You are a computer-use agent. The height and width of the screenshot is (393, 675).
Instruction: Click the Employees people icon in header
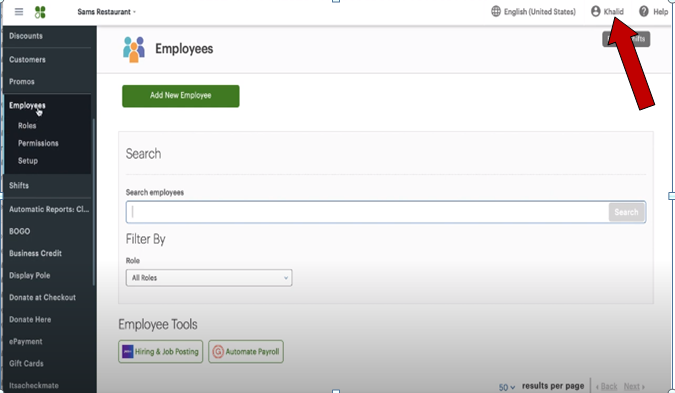coord(134,50)
